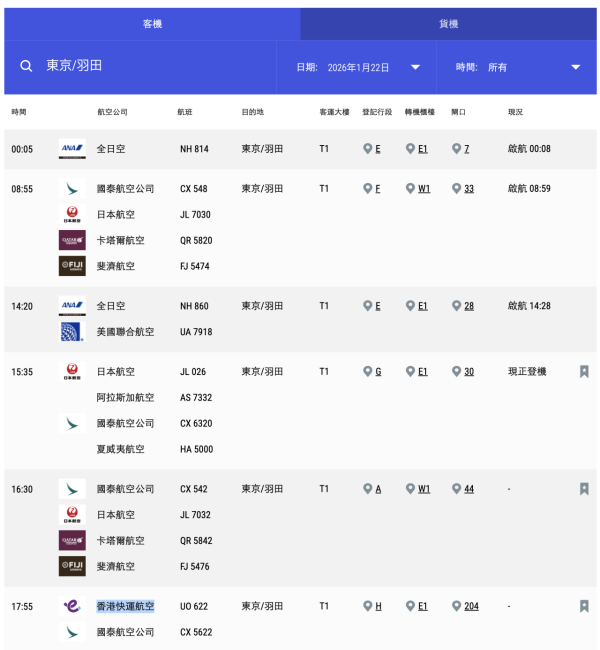The width and height of the screenshot is (600, 650).
Task: Click the HK Express logo beside UO 622
Action: pyautogui.click(x=72, y=606)
